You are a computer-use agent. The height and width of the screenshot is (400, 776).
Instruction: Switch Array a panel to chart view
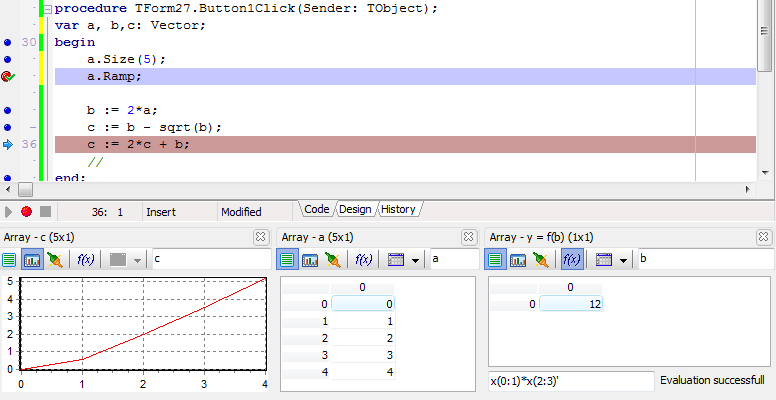click(x=309, y=260)
